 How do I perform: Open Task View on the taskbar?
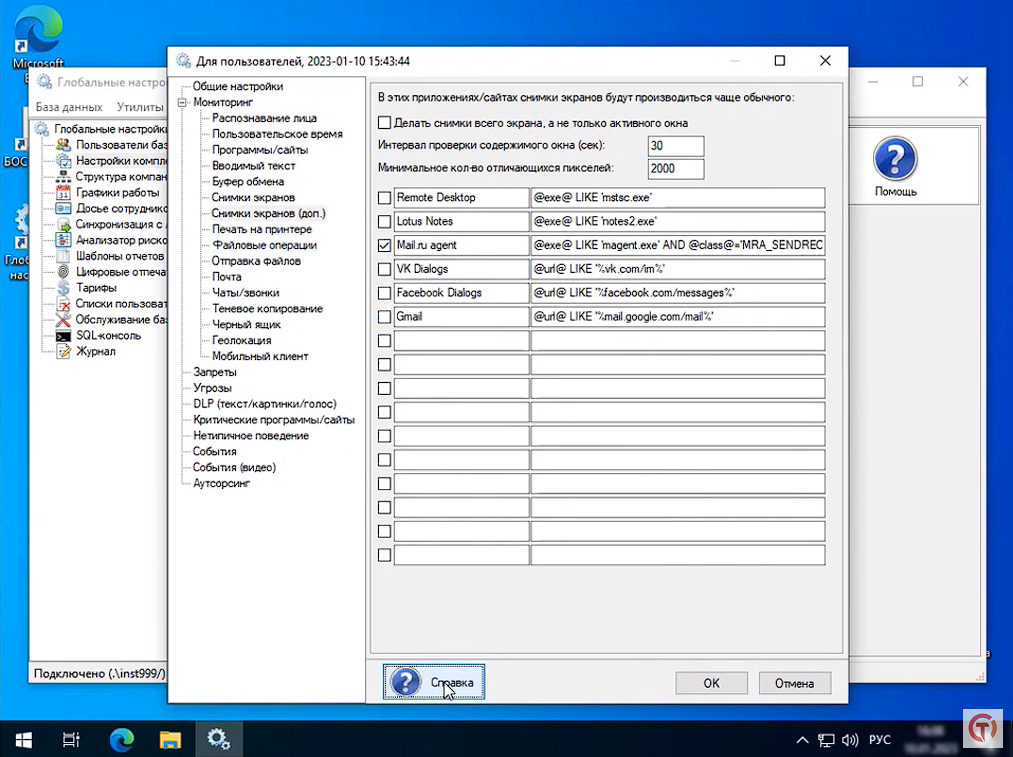point(71,739)
